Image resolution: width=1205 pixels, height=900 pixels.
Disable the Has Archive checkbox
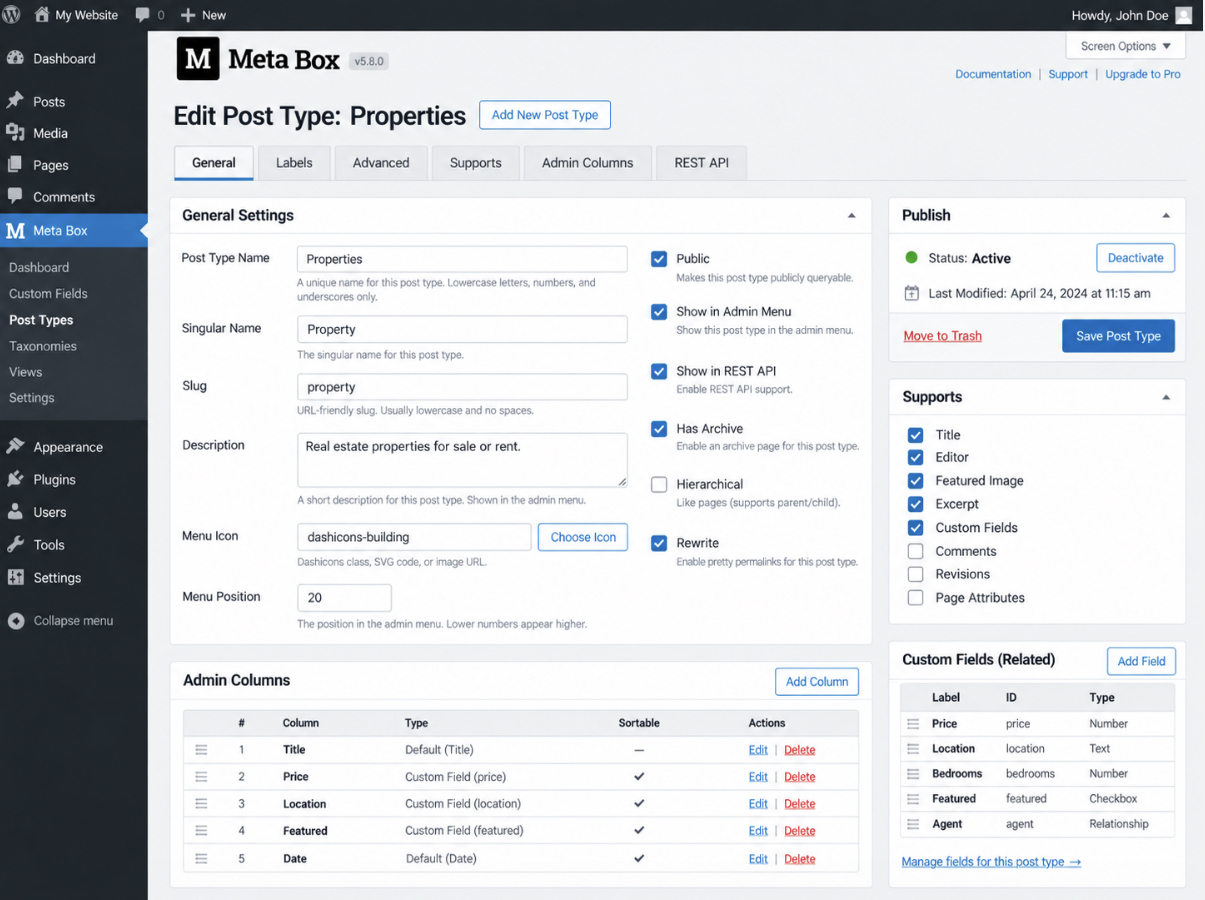pyautogui.click(x=659, y=429)
